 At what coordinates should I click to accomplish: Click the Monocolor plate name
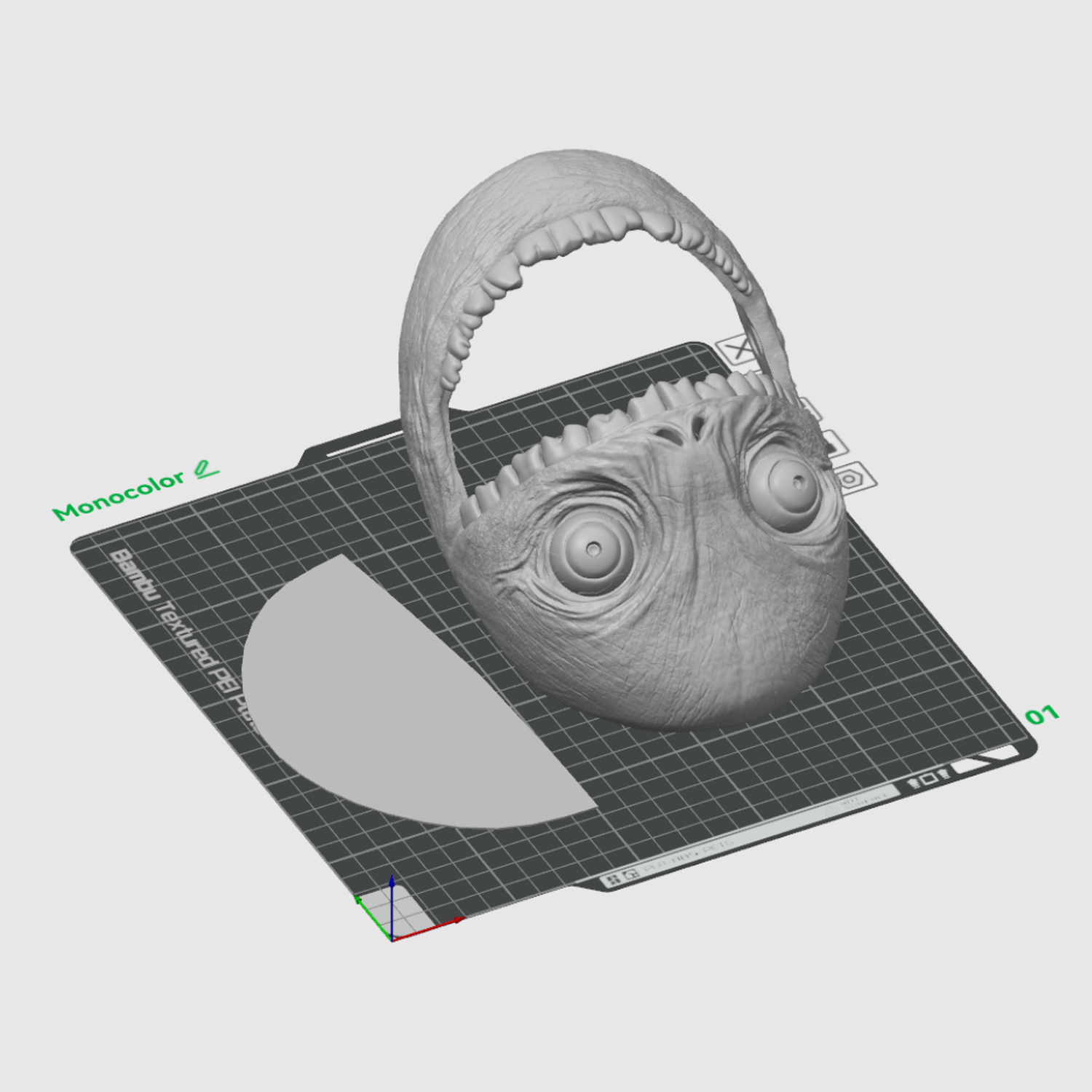[119, 496]
